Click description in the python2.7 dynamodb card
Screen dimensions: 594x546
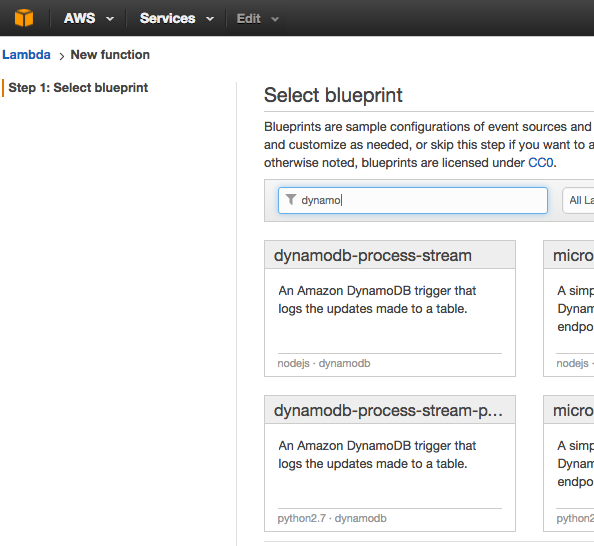click(377, 455)
